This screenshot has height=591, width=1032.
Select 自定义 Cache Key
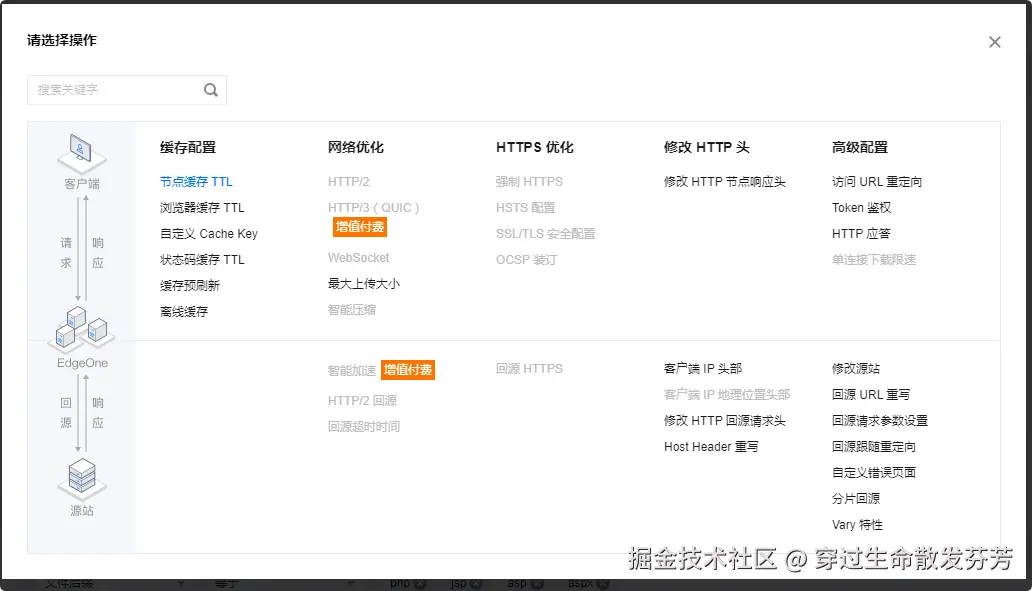click(207, 233)
